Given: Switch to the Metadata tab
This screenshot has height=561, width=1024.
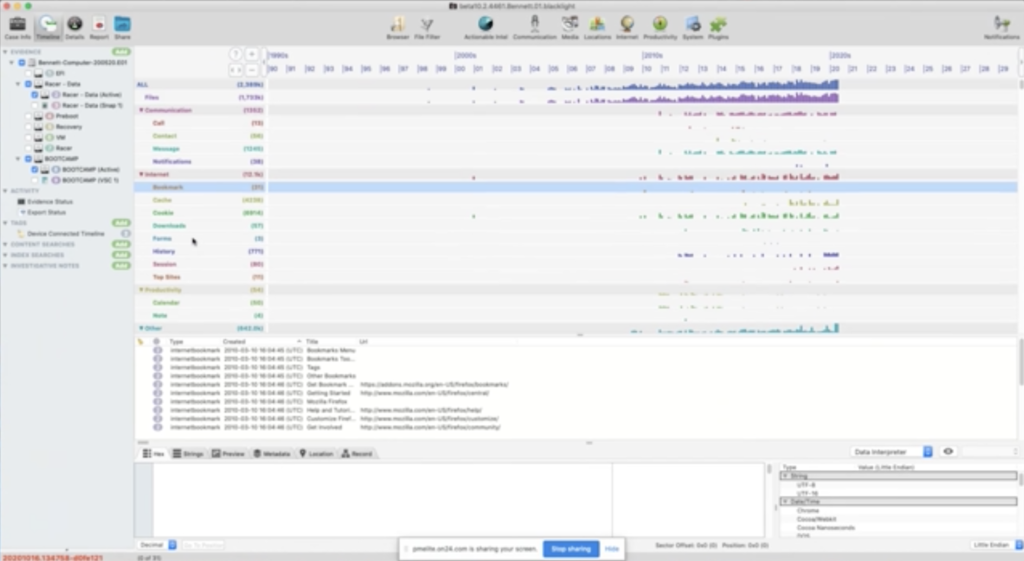Looking at the screenshot, I should coord(271,454).
